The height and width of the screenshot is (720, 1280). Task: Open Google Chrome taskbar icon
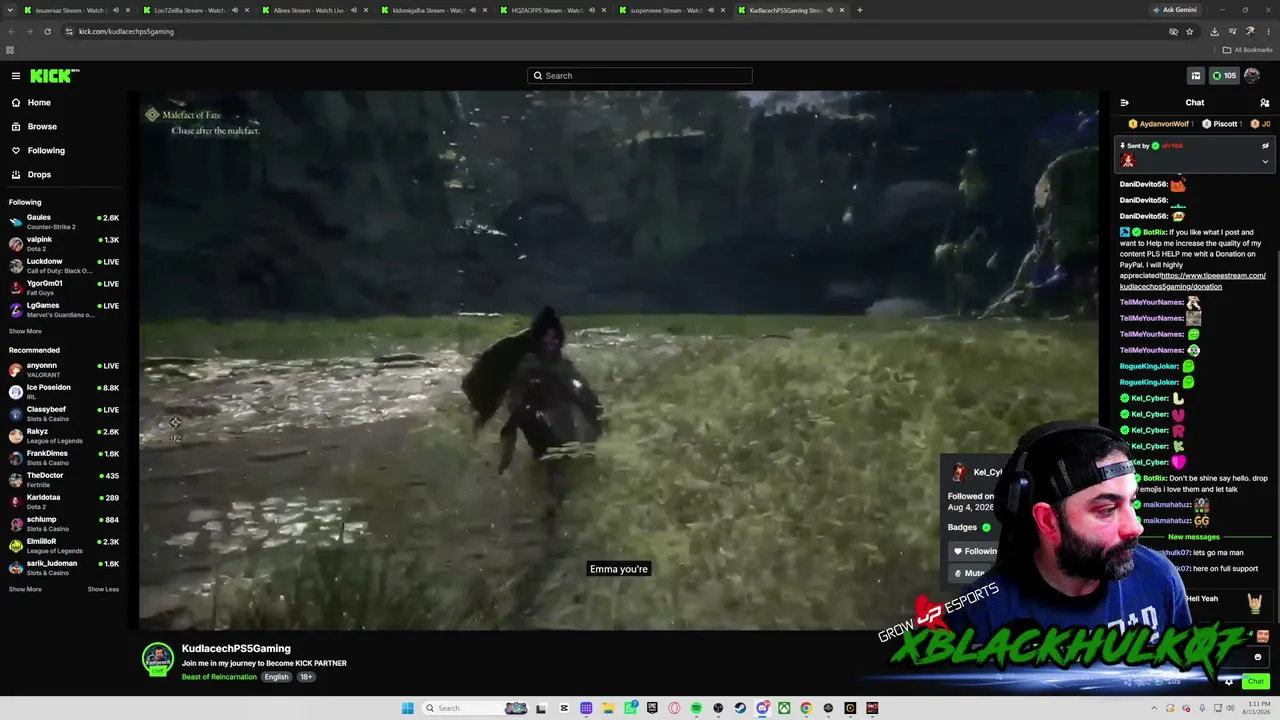click(x=805, y=708)
